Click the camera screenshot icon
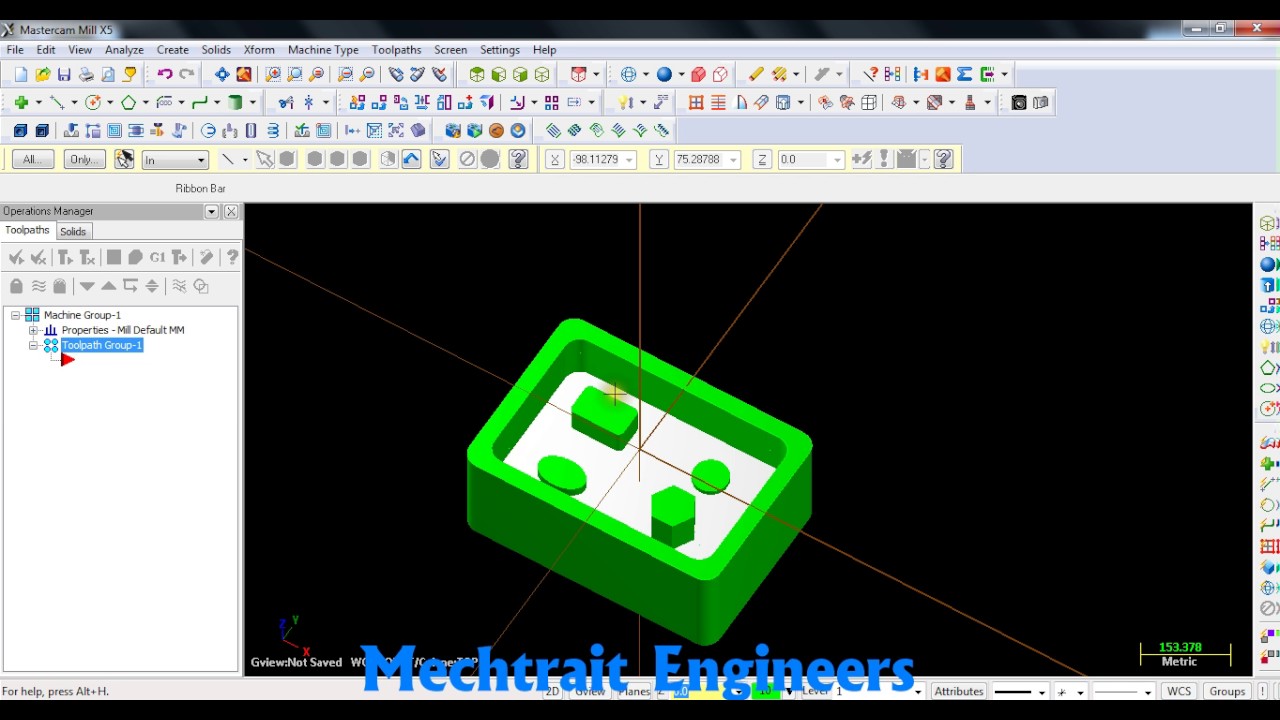 pos(1019,102)
